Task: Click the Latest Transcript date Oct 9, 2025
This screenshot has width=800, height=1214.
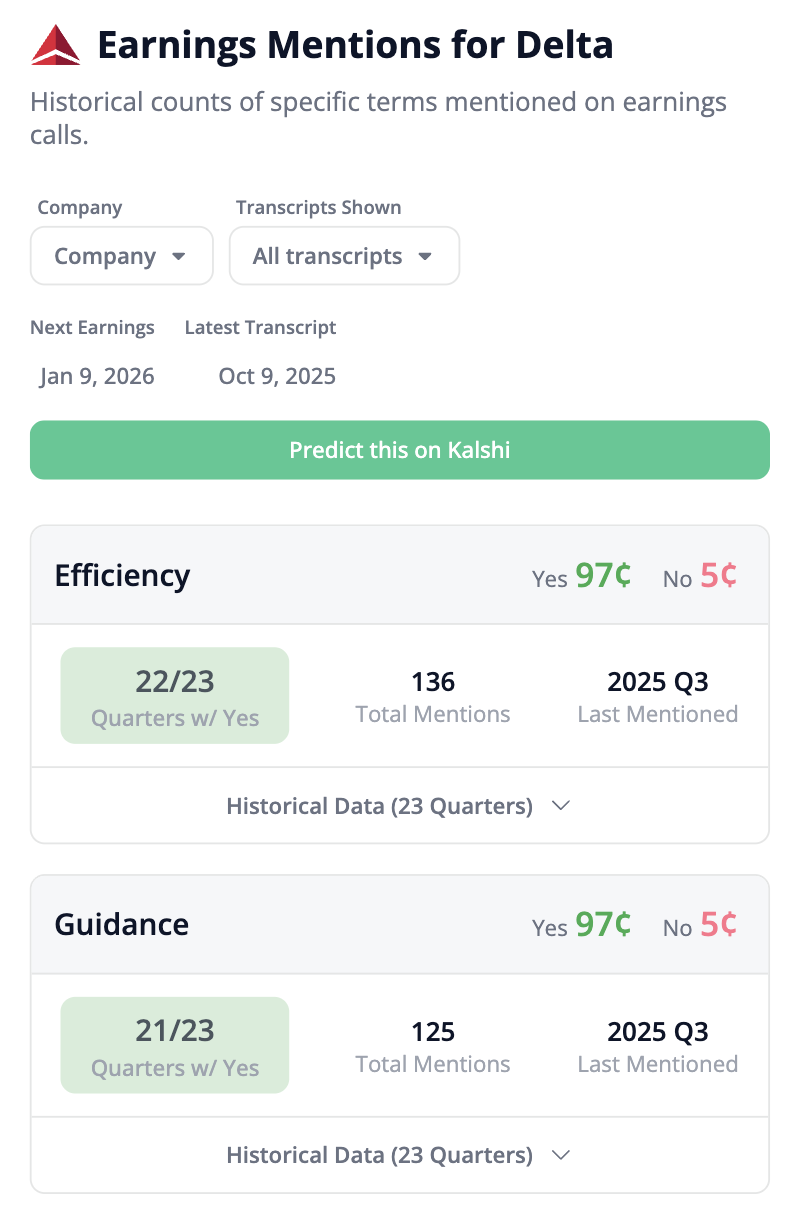Action: 277,376
